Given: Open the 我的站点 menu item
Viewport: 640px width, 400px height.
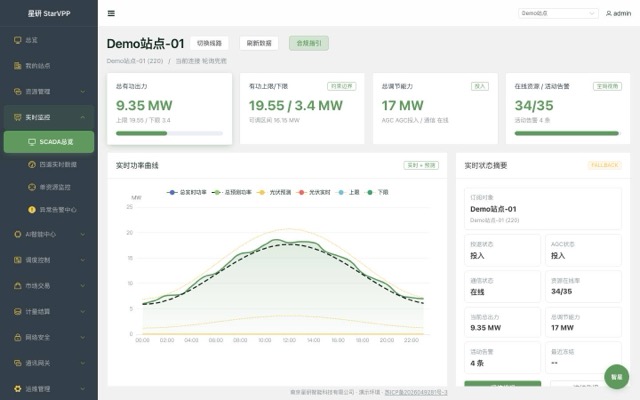Looking at the screenshot, I should point(49,66).
